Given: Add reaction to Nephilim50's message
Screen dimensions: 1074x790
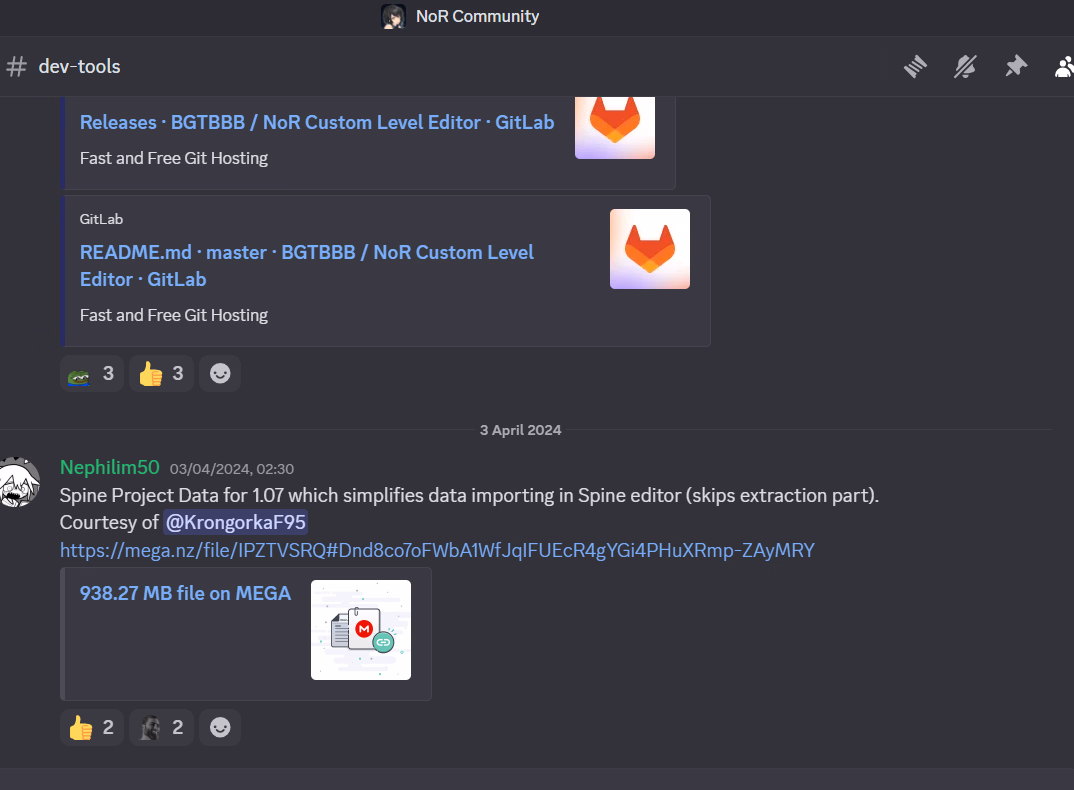Looking at the screenshot, I should [x=220, y=728].
